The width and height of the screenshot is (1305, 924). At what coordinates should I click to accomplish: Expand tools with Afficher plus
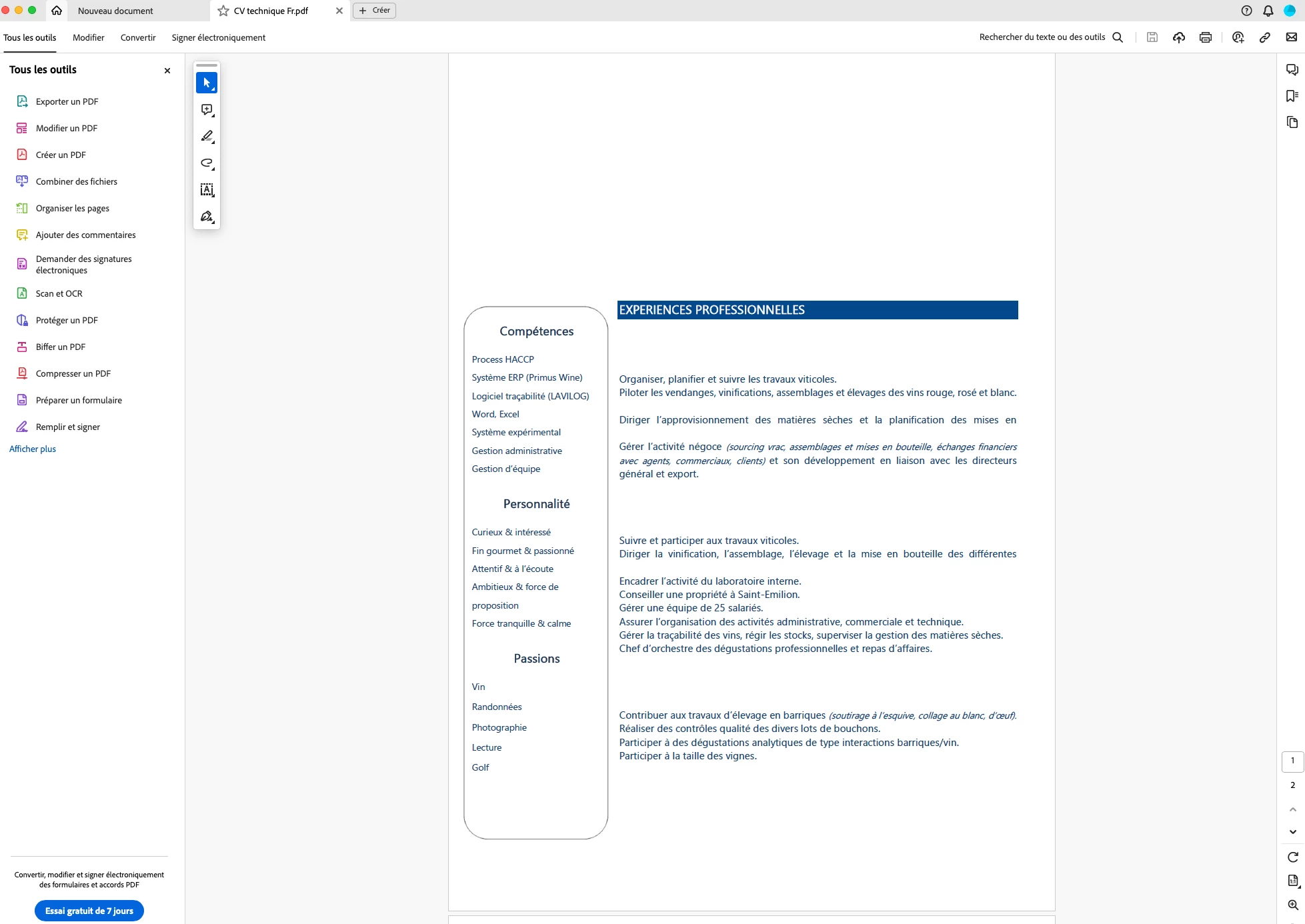(33, 449)
